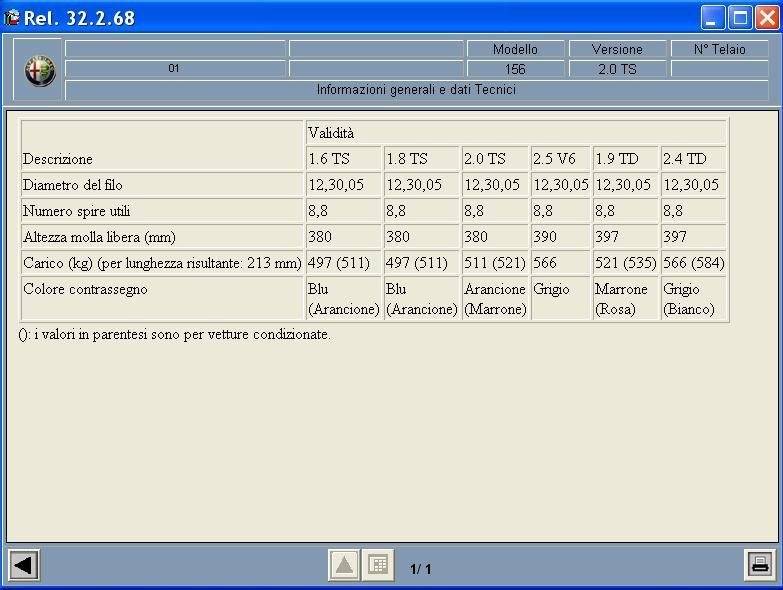Click the 521 (535) load cell
Viewport: 783px width, 590px height.
(626, 263)
